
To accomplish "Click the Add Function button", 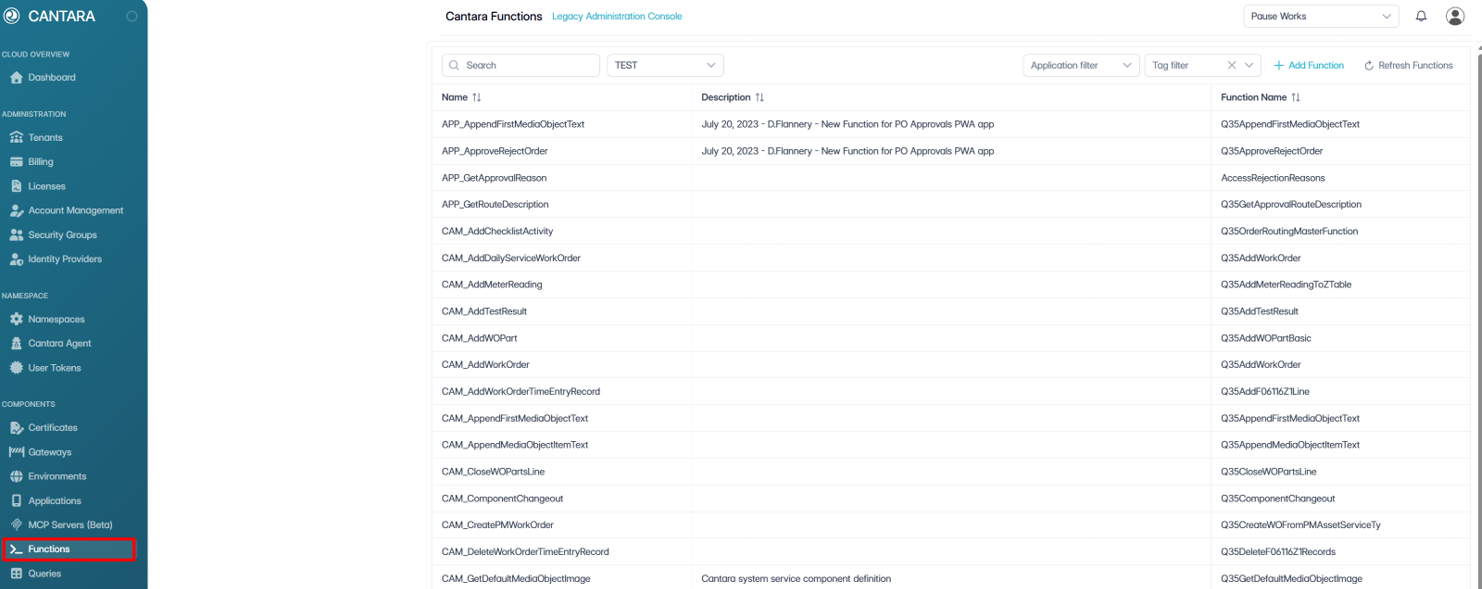I will 1309,65.
